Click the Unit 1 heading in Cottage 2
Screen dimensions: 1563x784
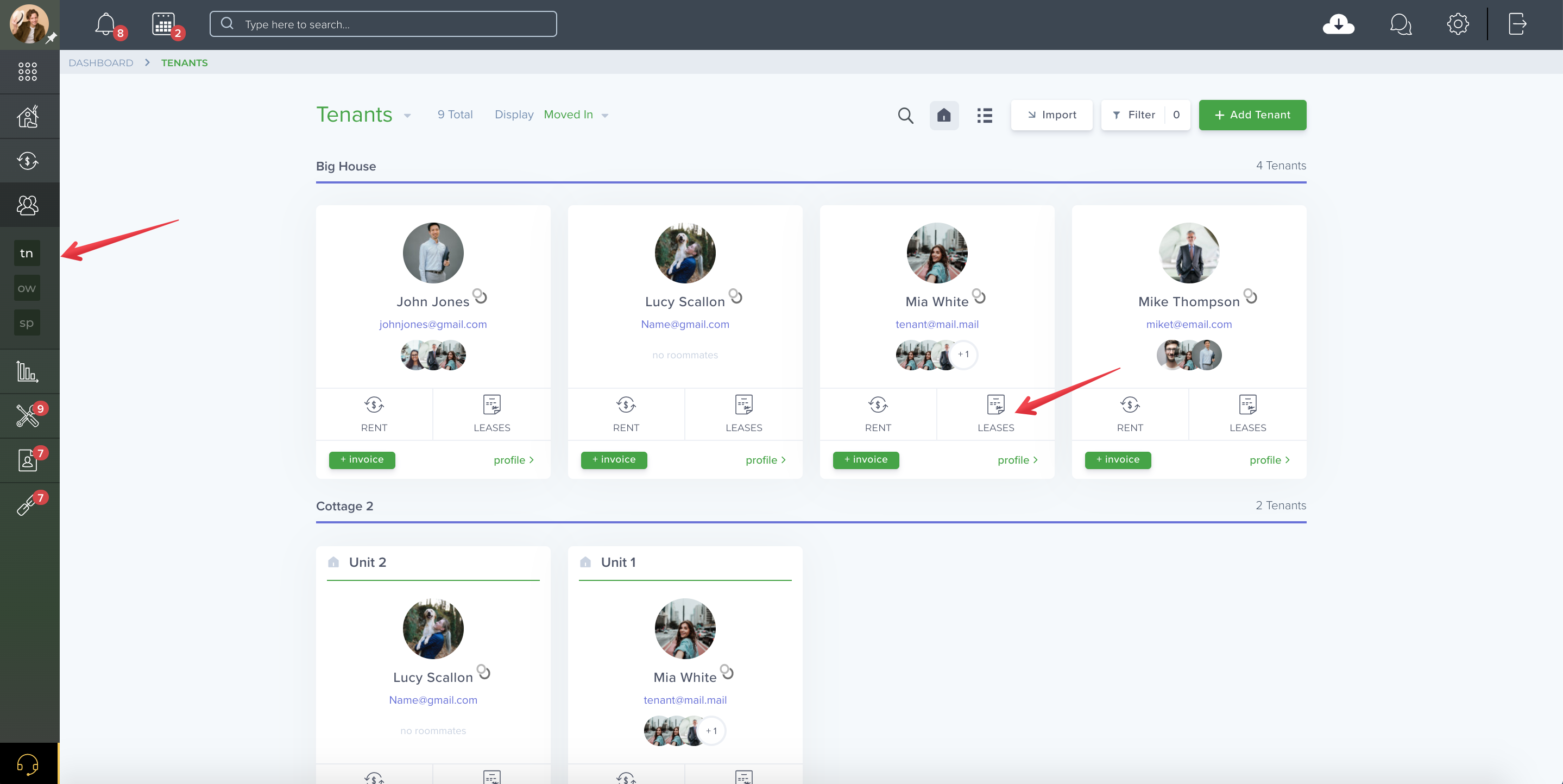(618, 562)
